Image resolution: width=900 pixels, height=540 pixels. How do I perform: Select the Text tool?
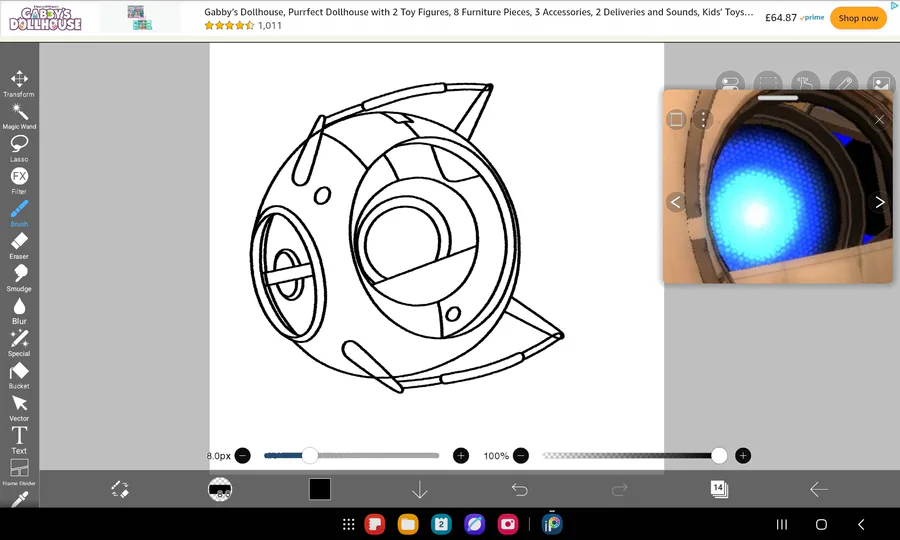click(19, 440)
